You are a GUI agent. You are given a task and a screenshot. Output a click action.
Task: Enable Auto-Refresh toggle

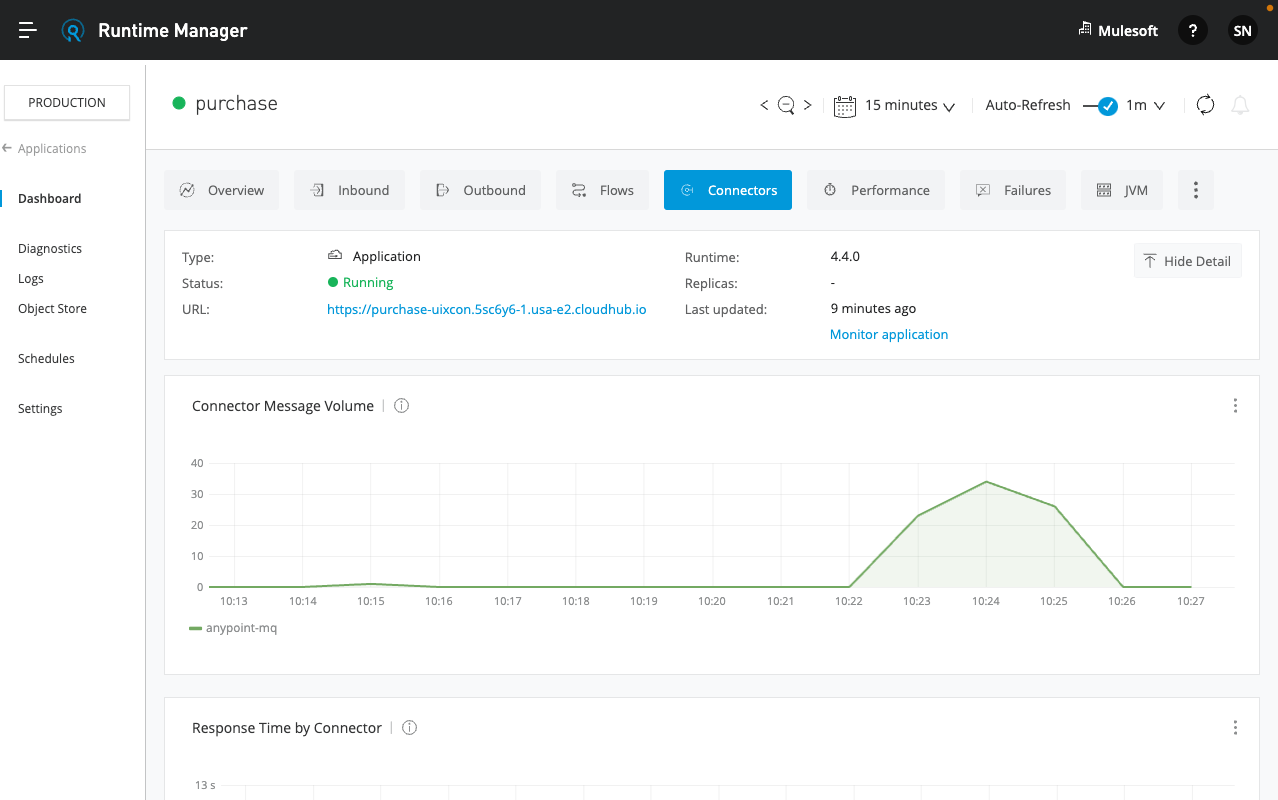coord(1104,105)
